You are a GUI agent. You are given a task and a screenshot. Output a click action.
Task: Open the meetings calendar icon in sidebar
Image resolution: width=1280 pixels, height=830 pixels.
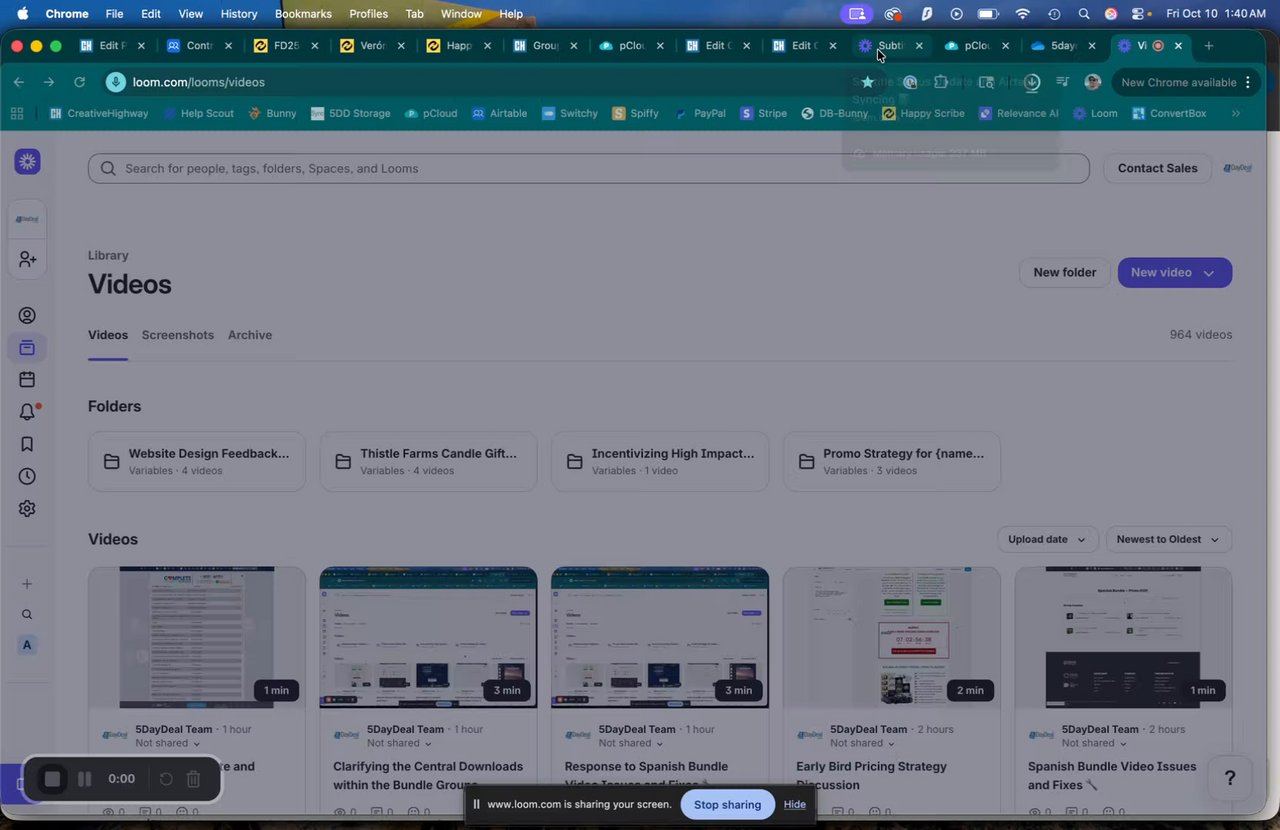pos(27,379)
